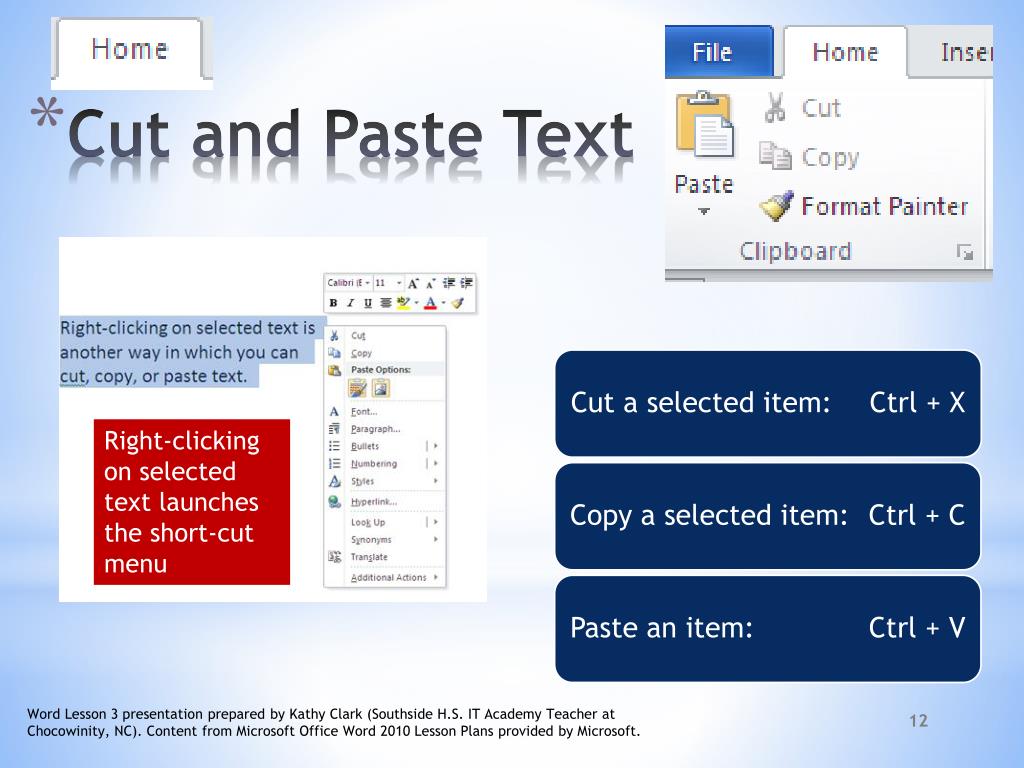Open Font... from the context menu
Screen dimensions: 1024x768
[385, 411]
